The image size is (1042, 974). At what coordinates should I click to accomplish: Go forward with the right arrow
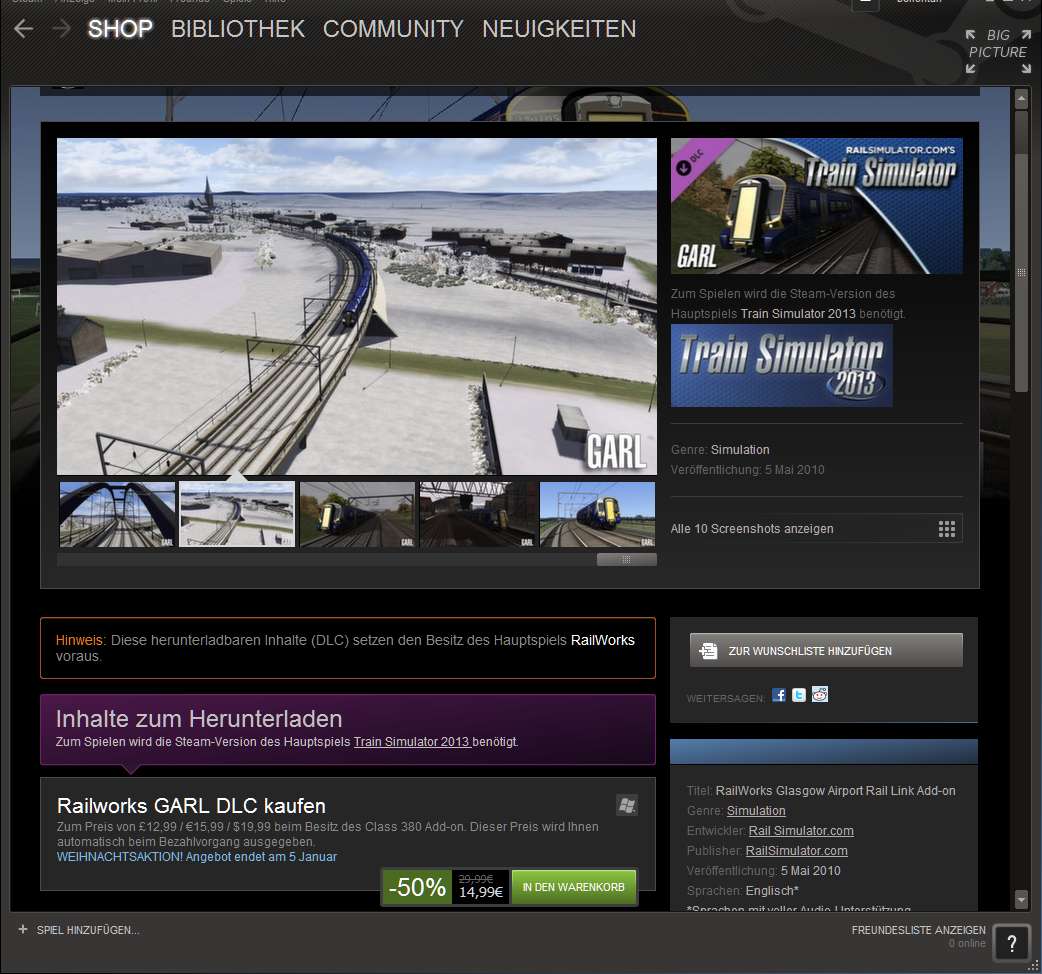point(60,29)
